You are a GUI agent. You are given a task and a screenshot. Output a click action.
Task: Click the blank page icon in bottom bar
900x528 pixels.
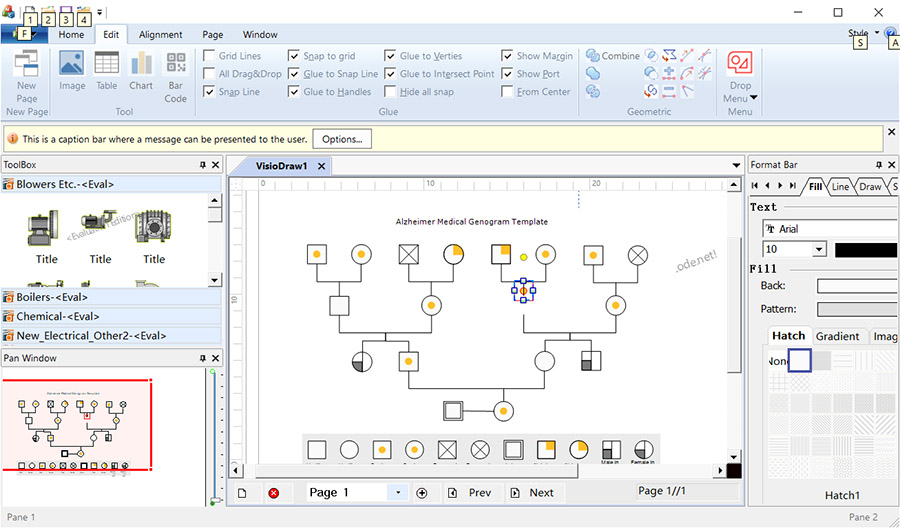click(242, 493)
